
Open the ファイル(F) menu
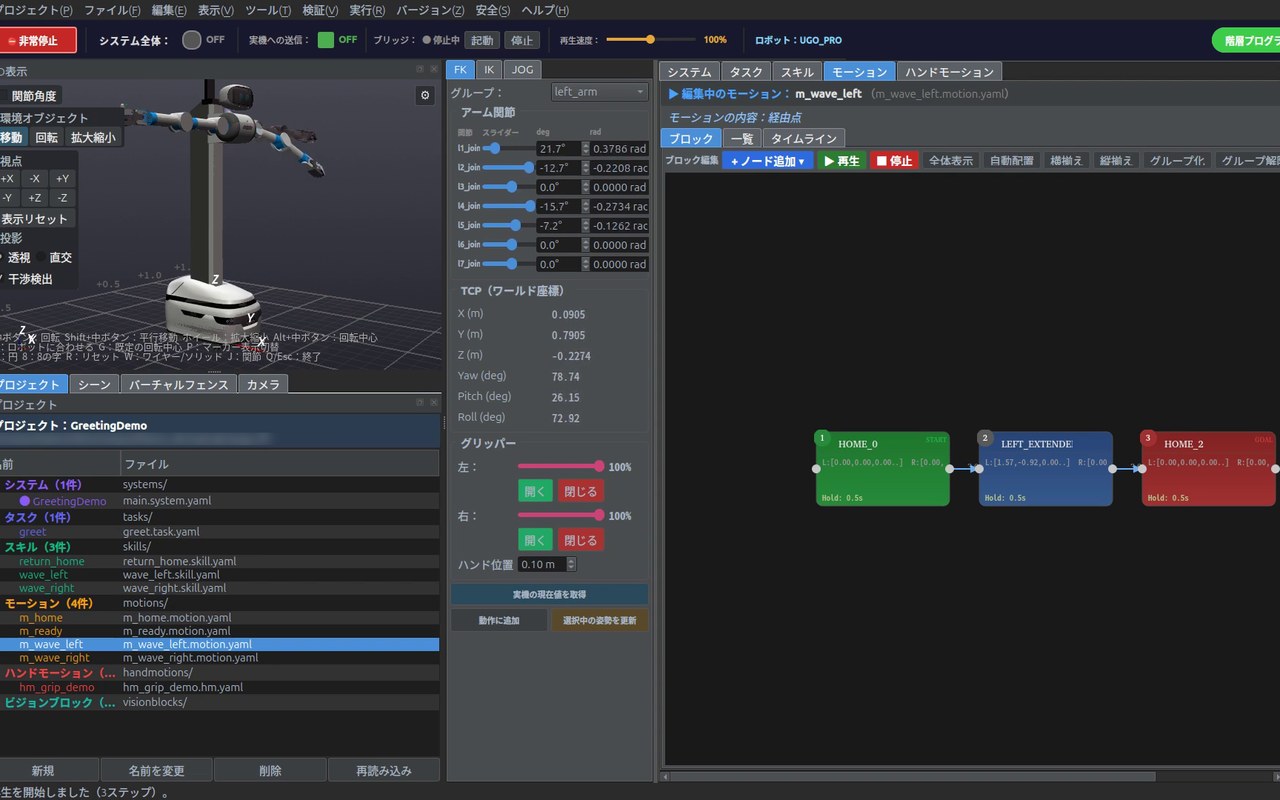click(112, 10)
